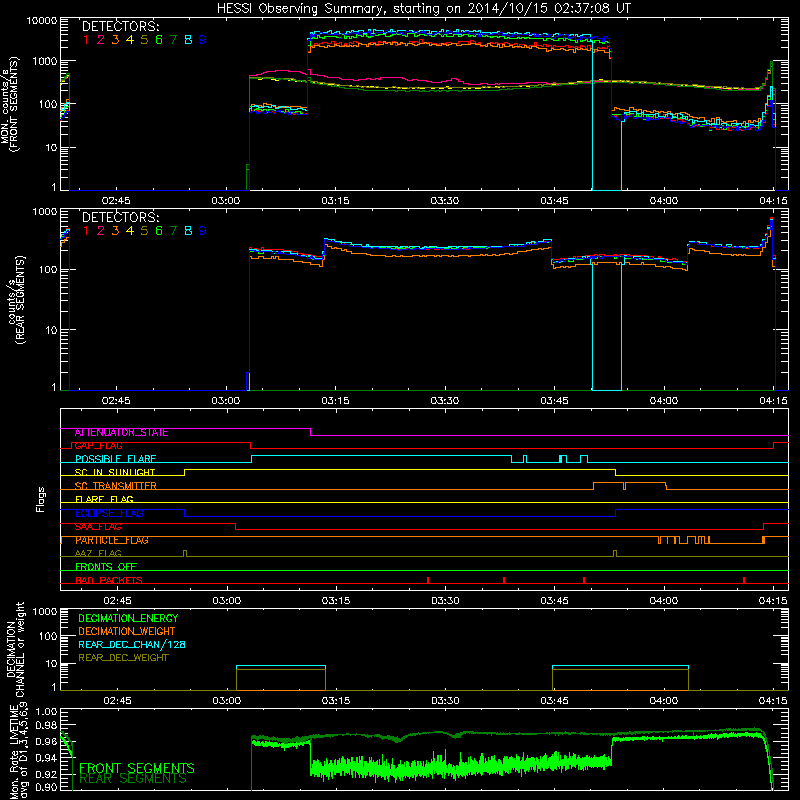Select detector number 9 in front segments legend
Screen dimensions: 800x800
click(x=203, y=40)
